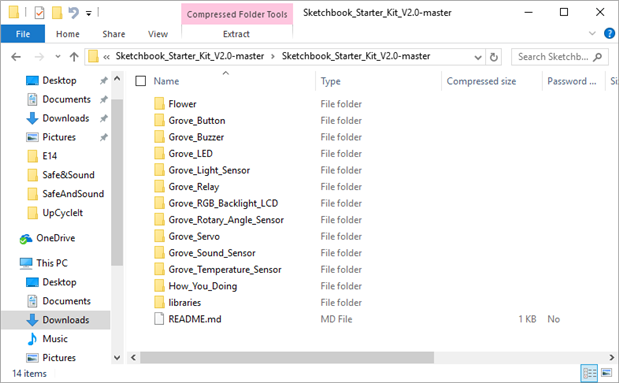Click the navigation pane scroll up arrow
This screenshot has height=383, width=619.
(117, 79)
